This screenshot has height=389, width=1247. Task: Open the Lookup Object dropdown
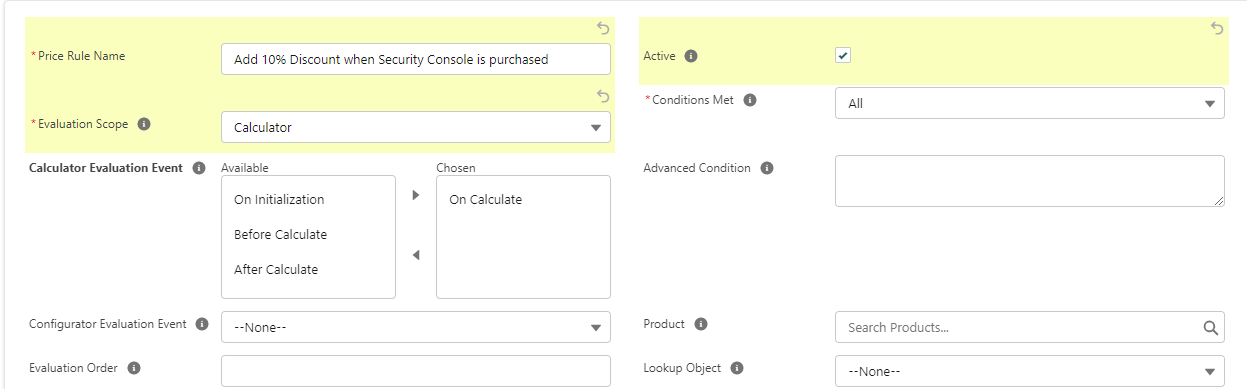(1030, 371)
